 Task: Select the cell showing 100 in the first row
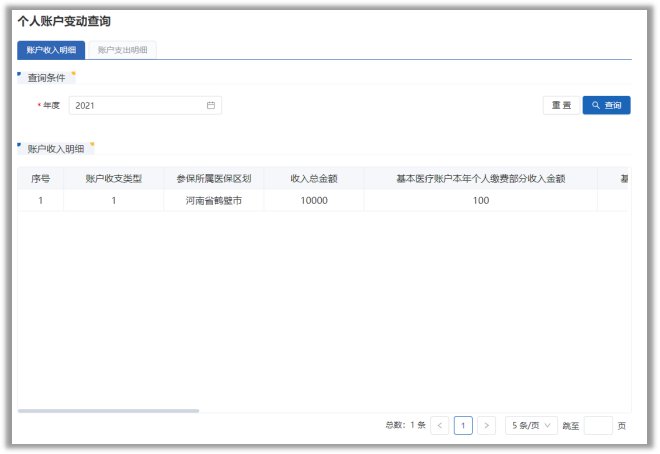pyautogui.click(x=480, y=201)
